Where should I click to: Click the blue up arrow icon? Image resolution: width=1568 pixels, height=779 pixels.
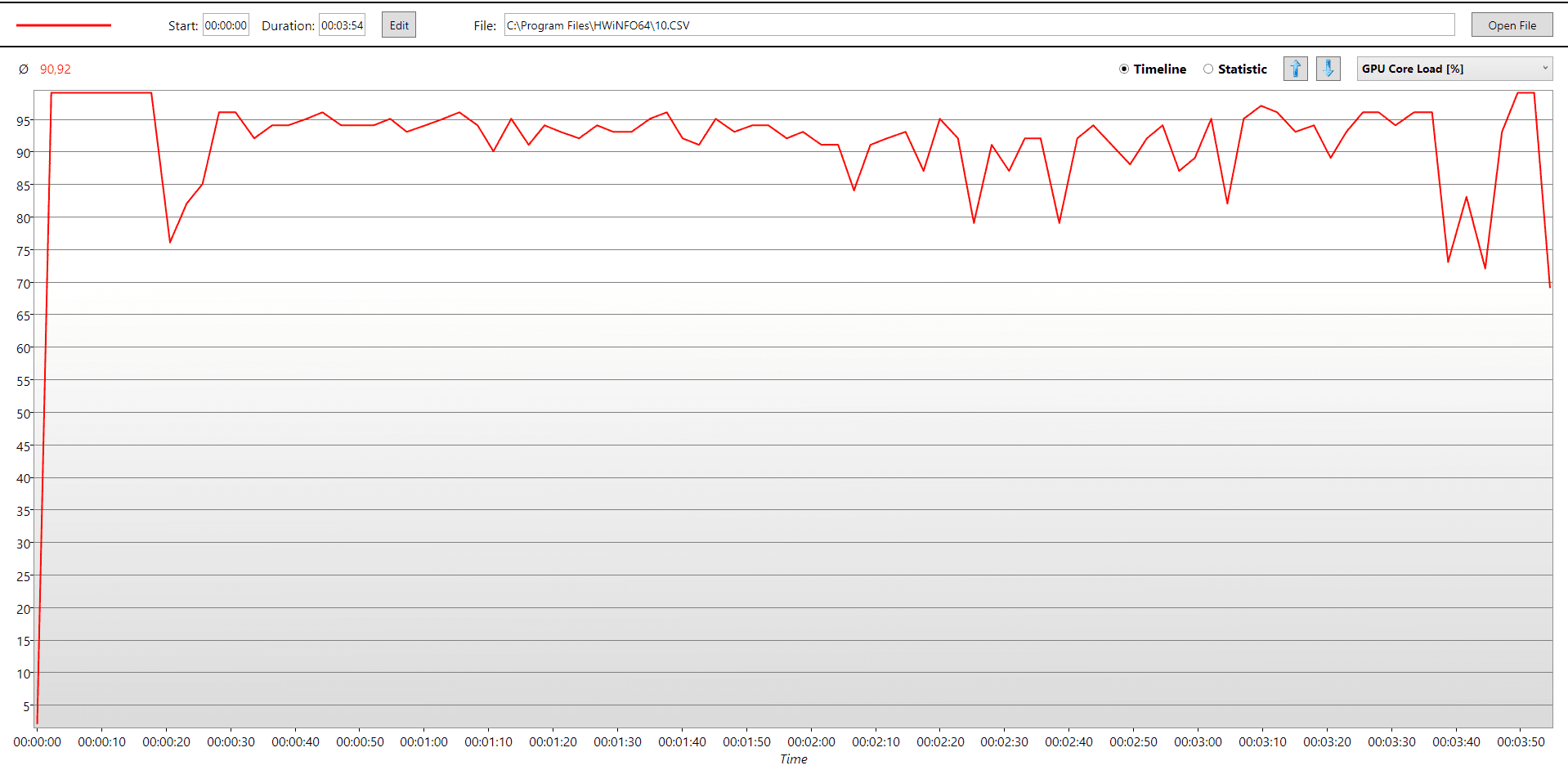(1296, 69)
